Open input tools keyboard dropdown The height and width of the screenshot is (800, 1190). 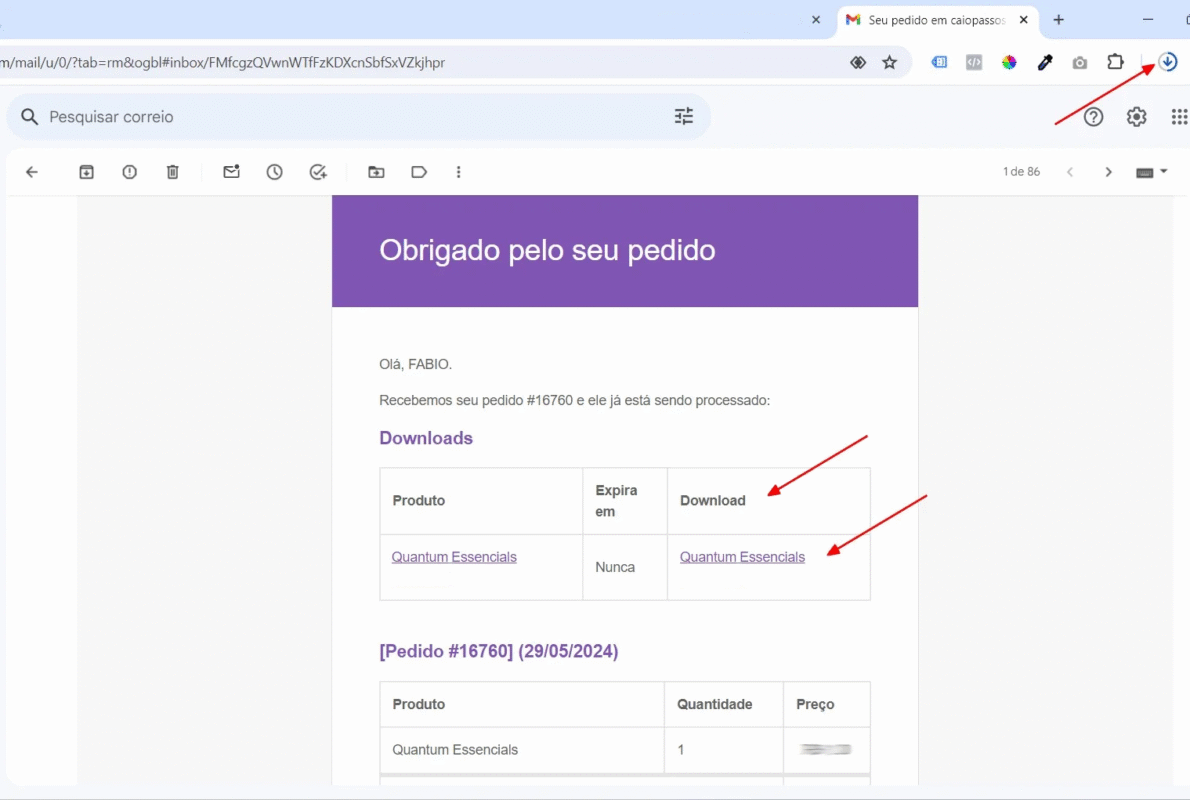coord(1151,172)
